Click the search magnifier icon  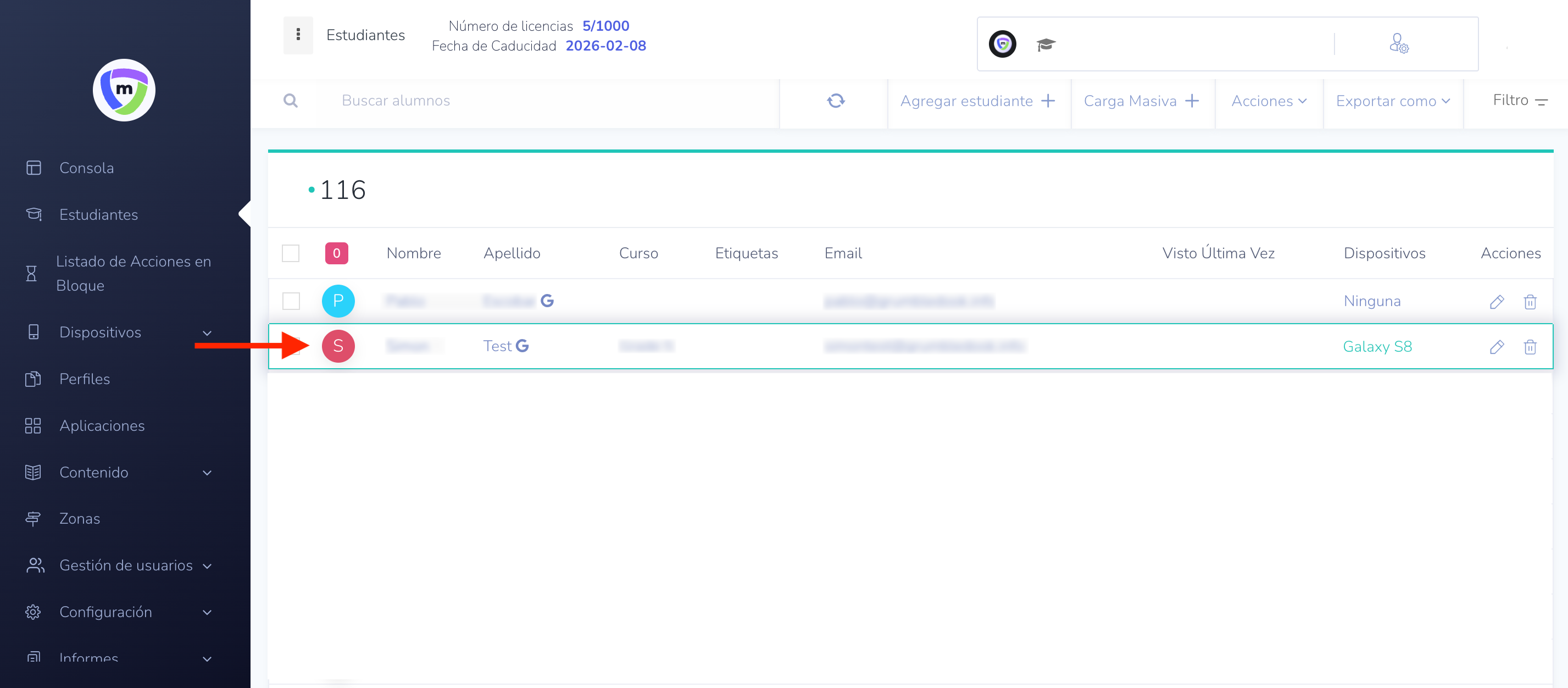pos(290,101)
